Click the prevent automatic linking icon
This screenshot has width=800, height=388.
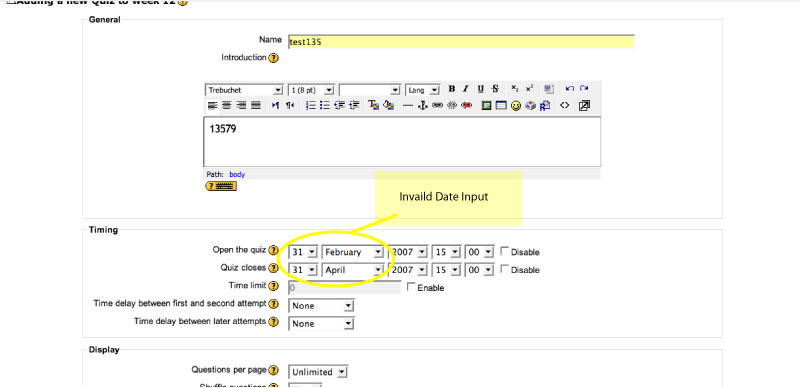click(x=466, y=105)
